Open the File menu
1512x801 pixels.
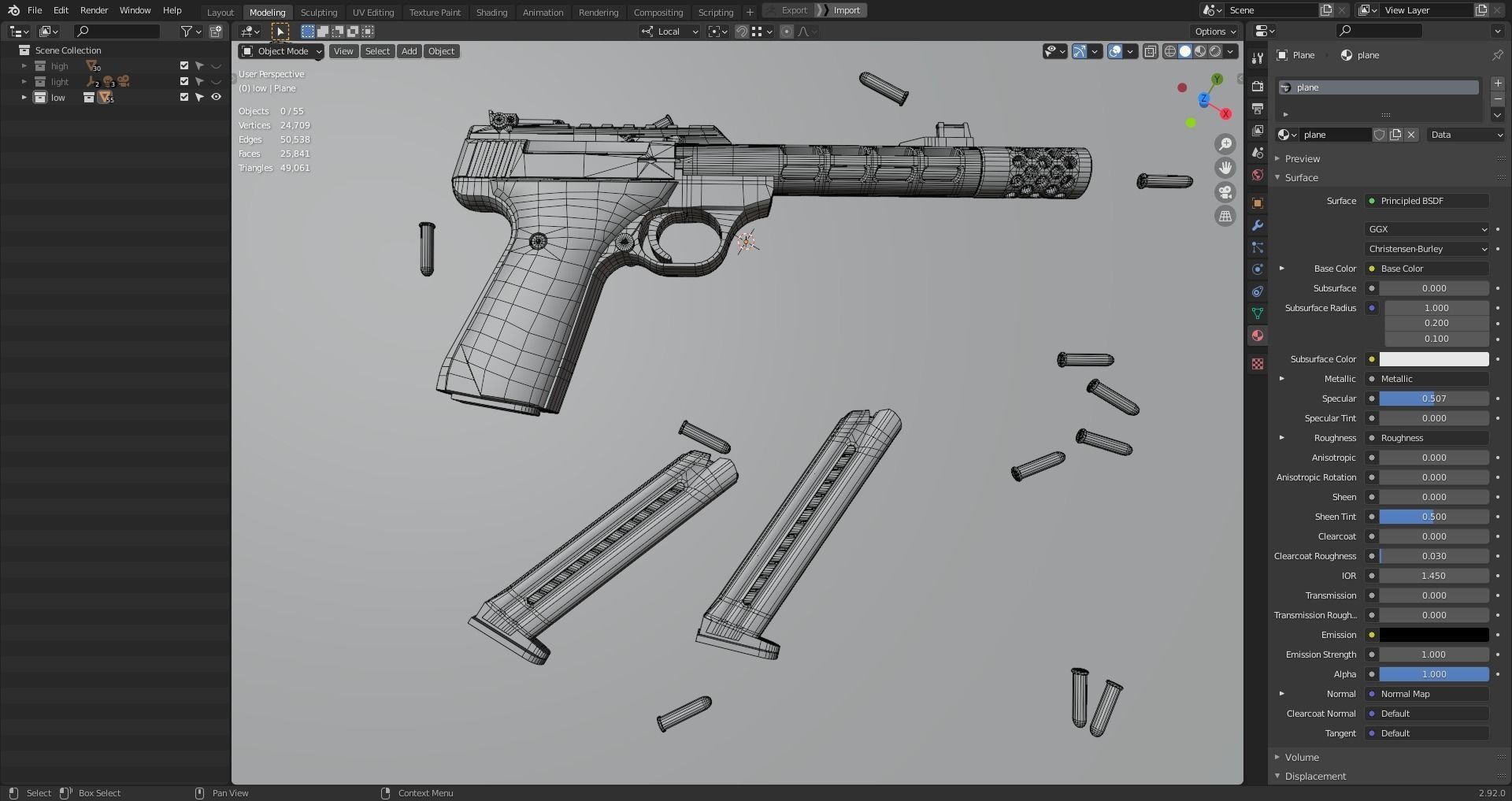tap(35, 10)
